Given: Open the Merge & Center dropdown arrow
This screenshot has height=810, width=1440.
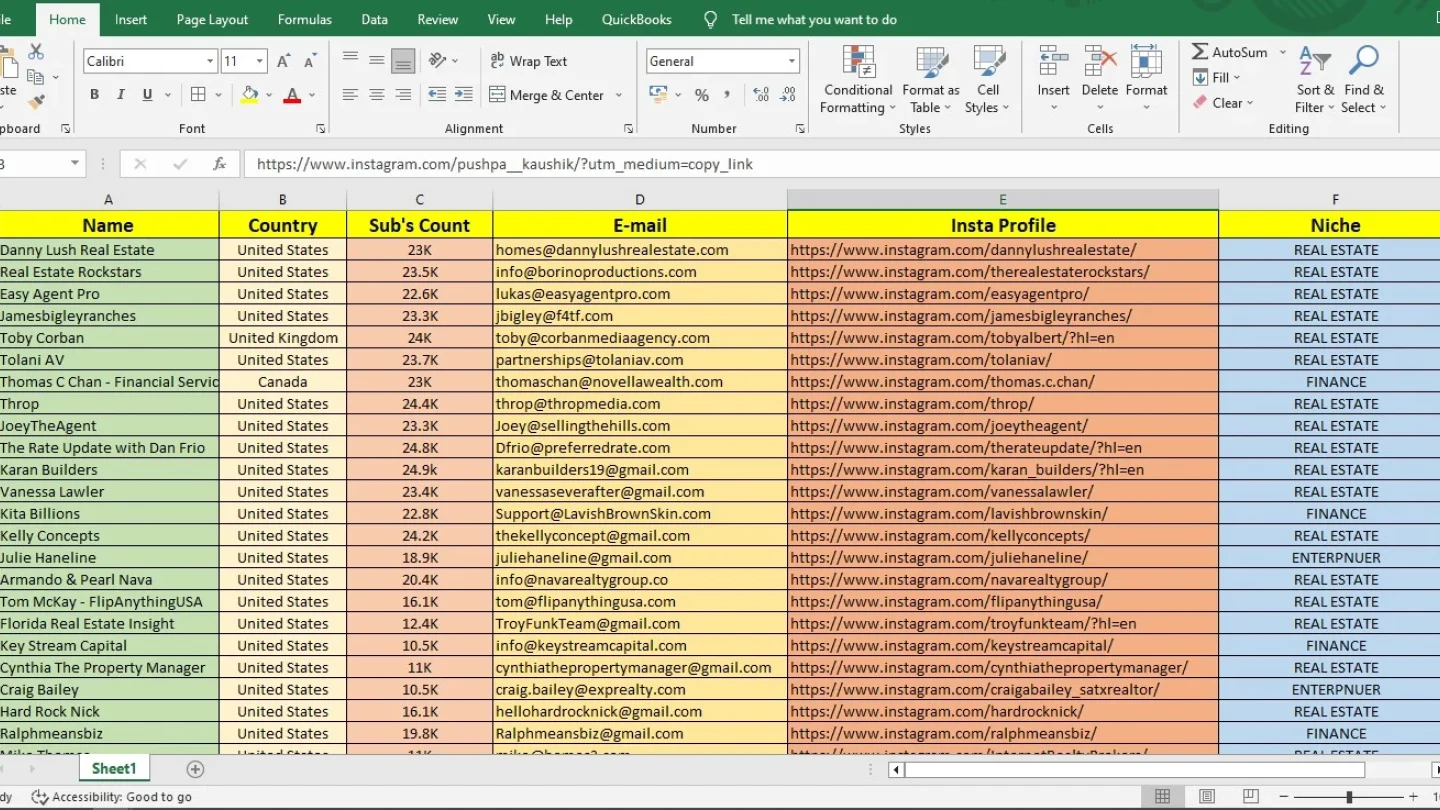Looking at the screenshot, I should coord(619,95).
